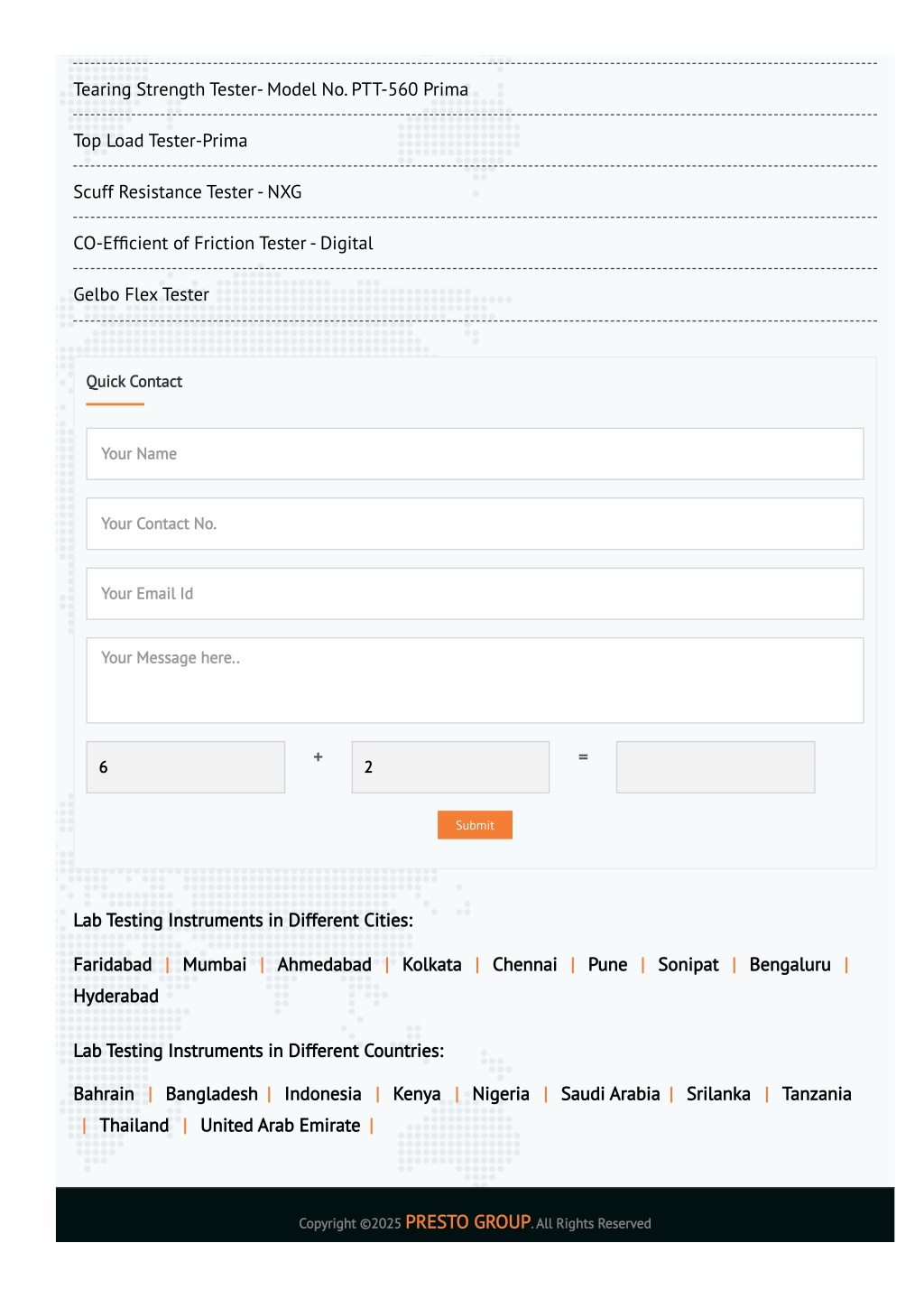This screenshot has width=924, height=1308.
Task: Submit the Quick Contact form
Action: pos(475,825)
